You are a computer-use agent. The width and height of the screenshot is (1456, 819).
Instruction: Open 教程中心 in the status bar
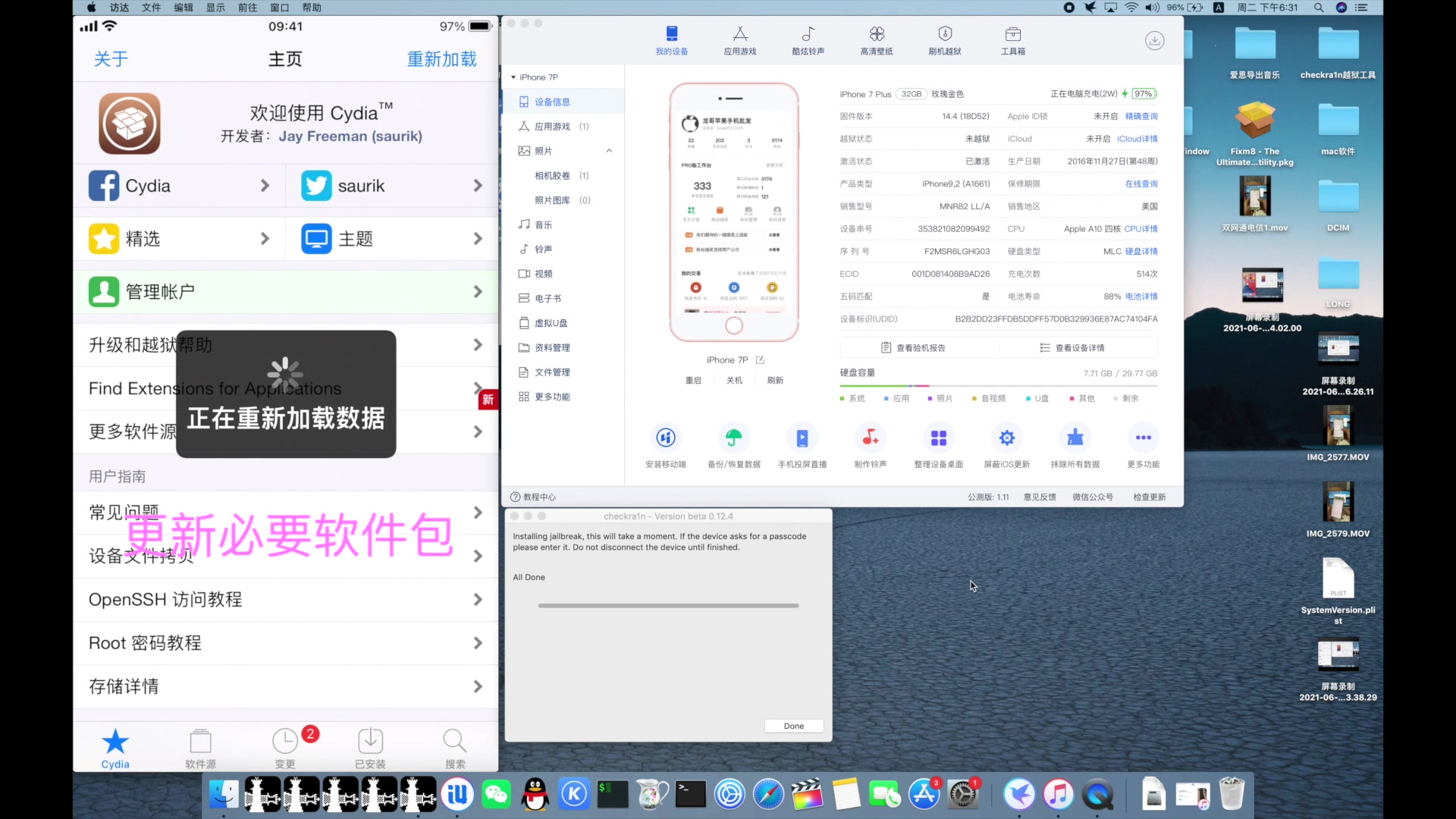(533, 497)
